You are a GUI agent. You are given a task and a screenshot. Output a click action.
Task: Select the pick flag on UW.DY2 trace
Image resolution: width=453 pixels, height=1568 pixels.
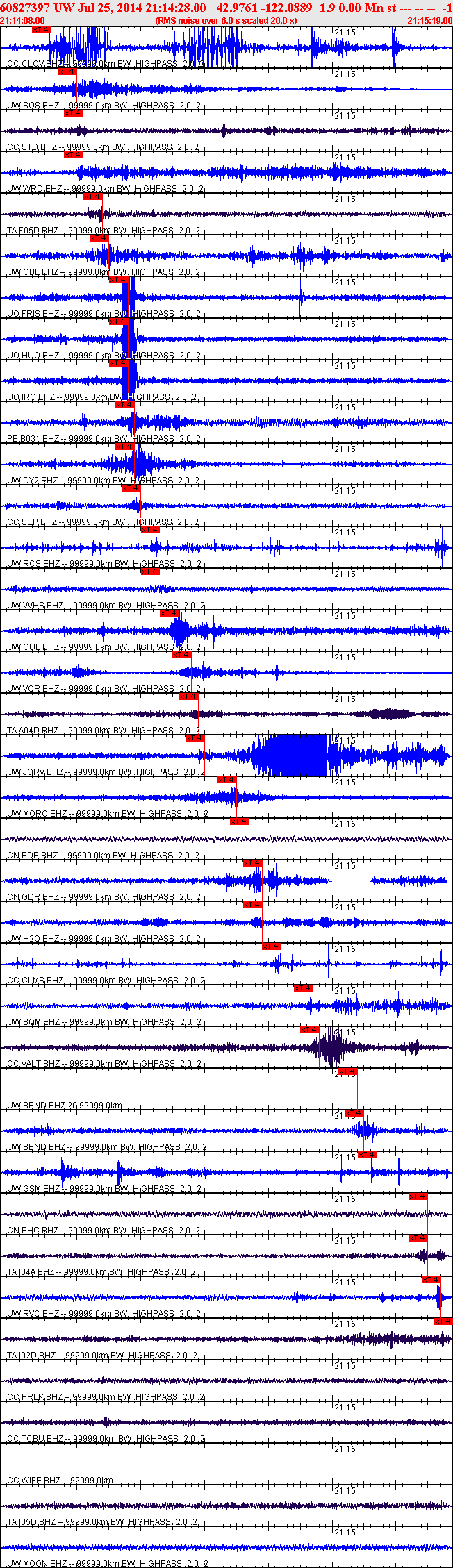coord(124,447)
